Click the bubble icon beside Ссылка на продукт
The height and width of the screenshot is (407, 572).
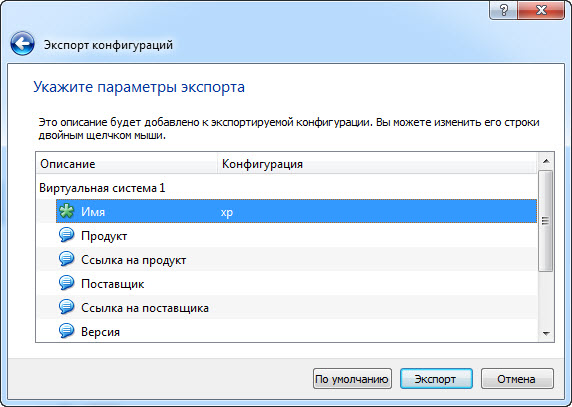click(x=66, y=259)
